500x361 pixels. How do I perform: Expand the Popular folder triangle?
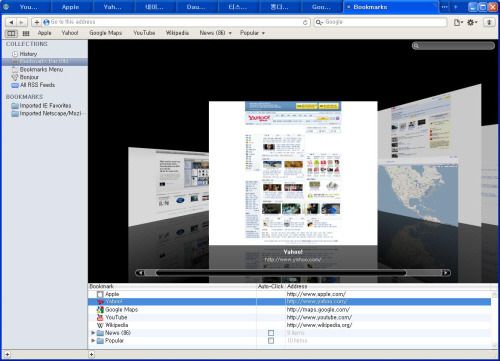tap(93, 341)
